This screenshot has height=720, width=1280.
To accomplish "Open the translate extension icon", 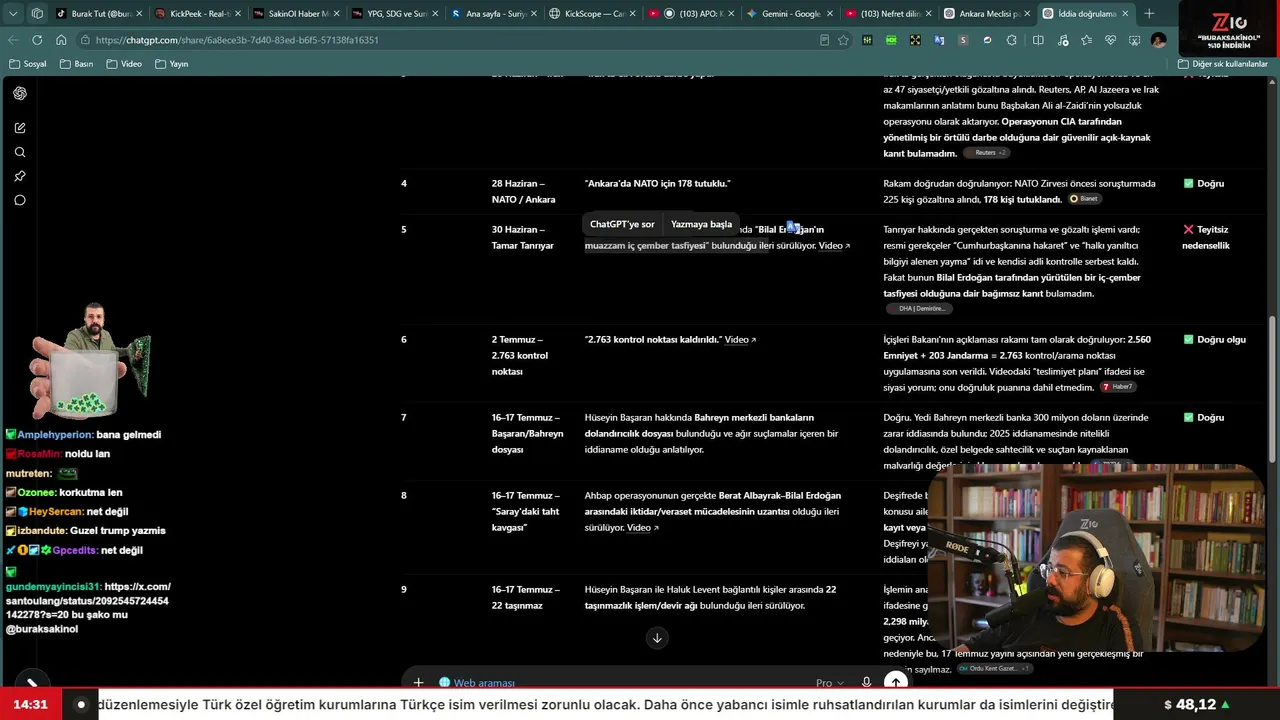I will 939,40.
